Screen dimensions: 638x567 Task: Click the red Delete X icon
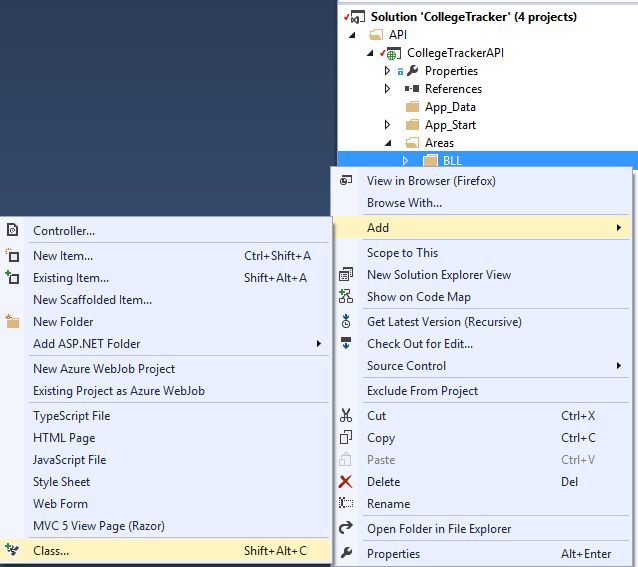345,482
